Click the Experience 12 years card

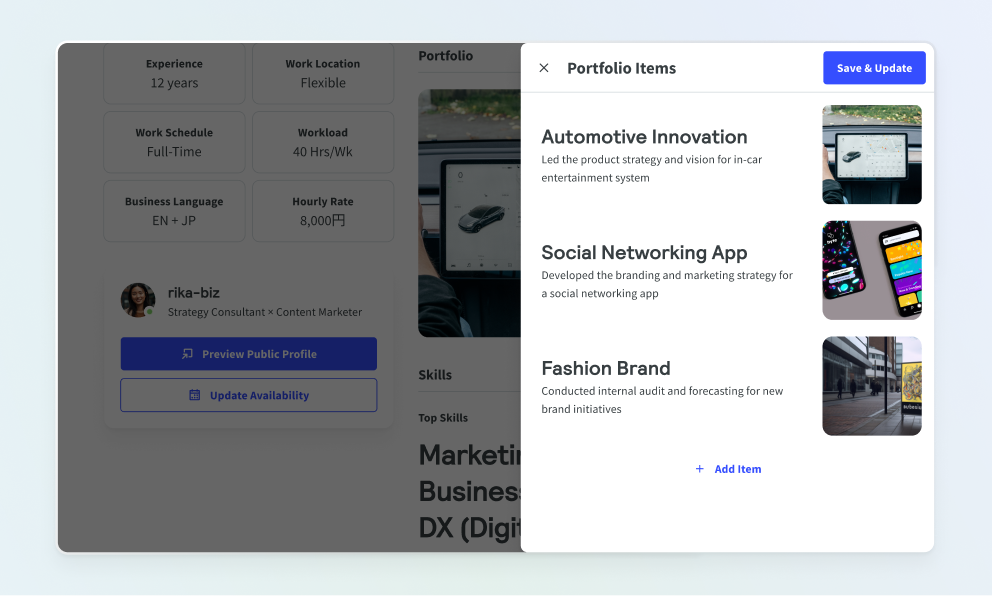pos(174,73)
